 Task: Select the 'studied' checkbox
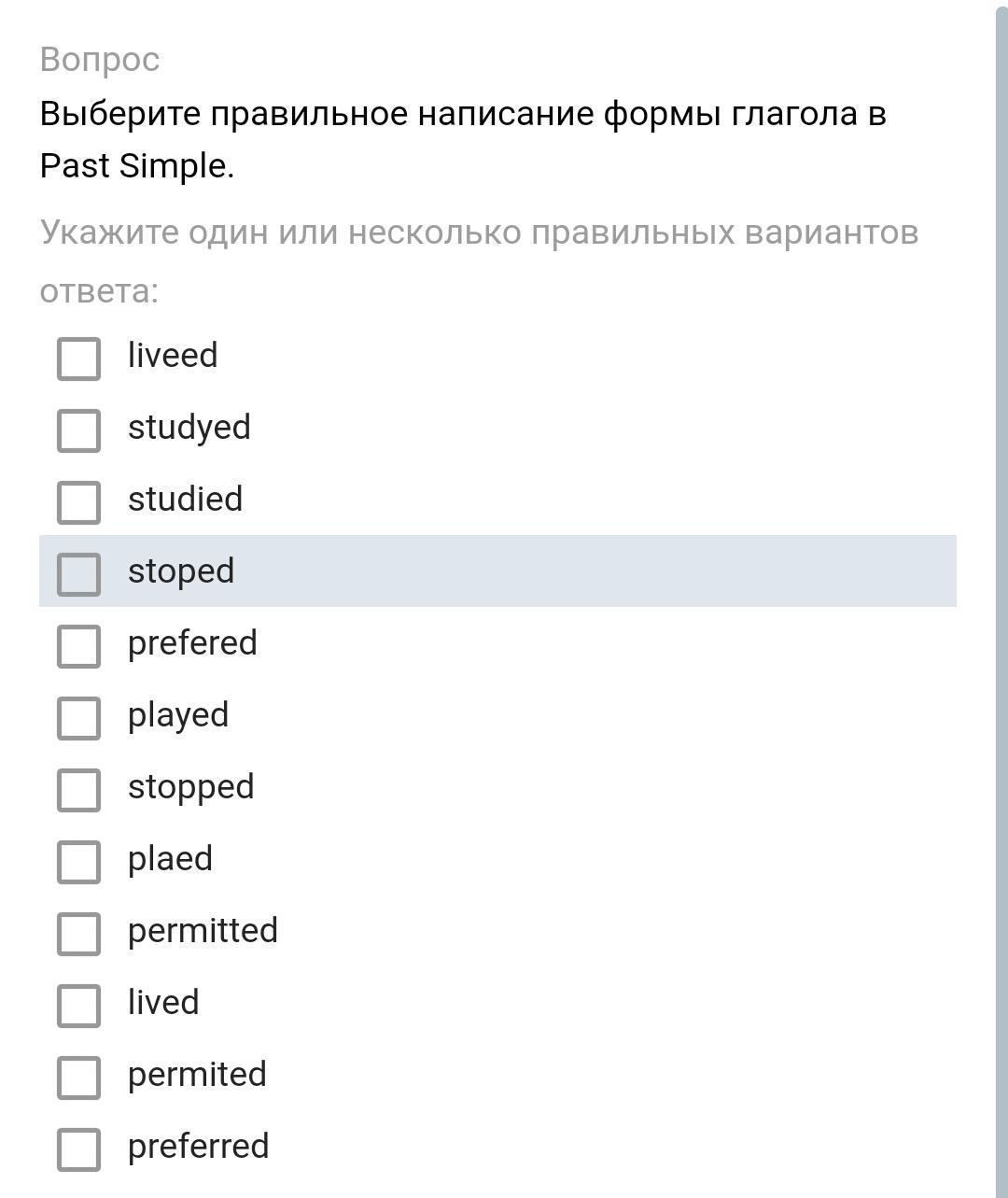[78, 502]
